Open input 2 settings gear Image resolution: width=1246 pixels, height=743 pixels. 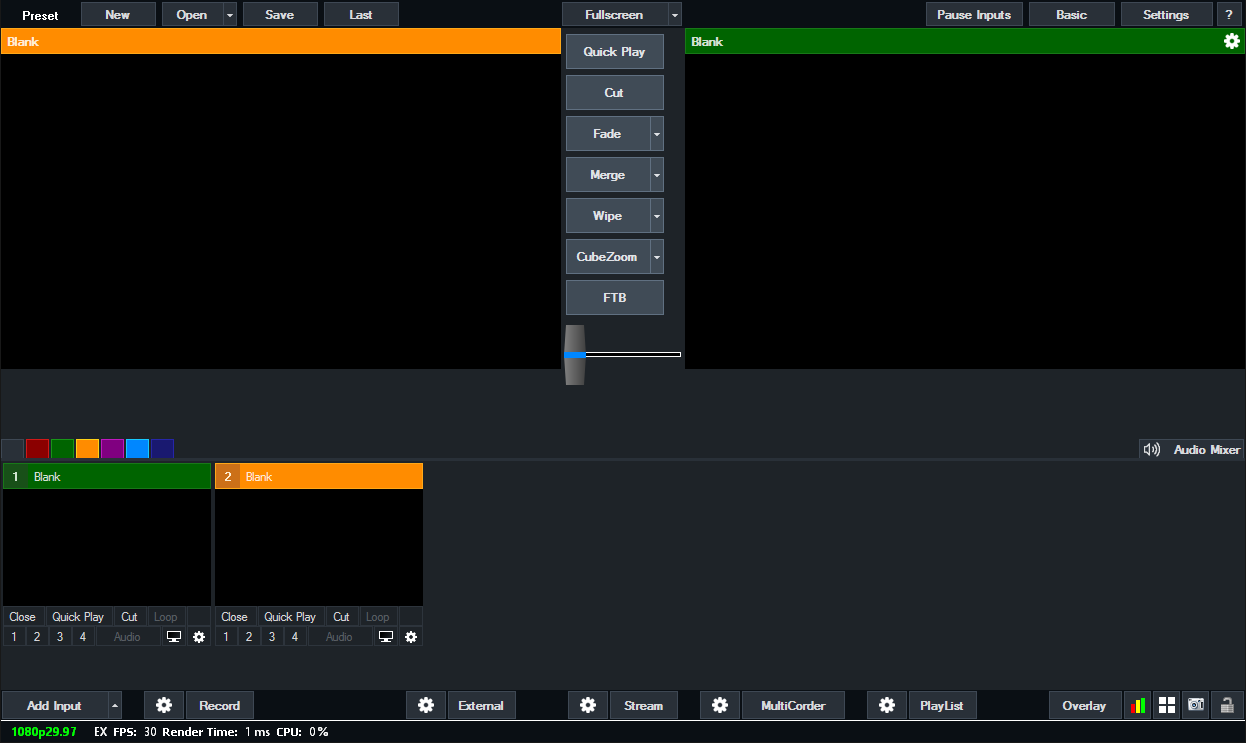coord(410,637)
